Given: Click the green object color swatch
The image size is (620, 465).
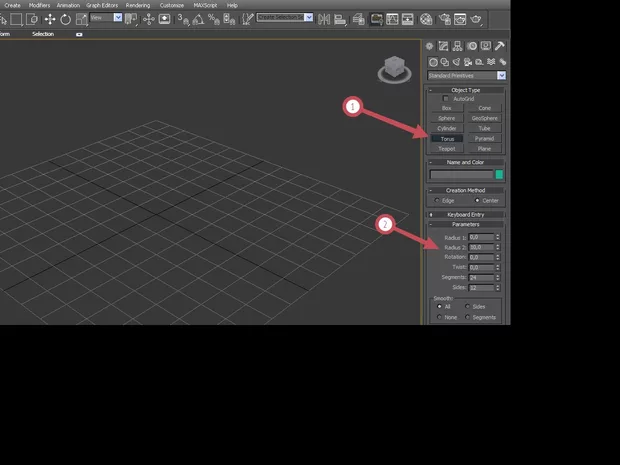Looking at the screenshot, I should pos(499,174).
